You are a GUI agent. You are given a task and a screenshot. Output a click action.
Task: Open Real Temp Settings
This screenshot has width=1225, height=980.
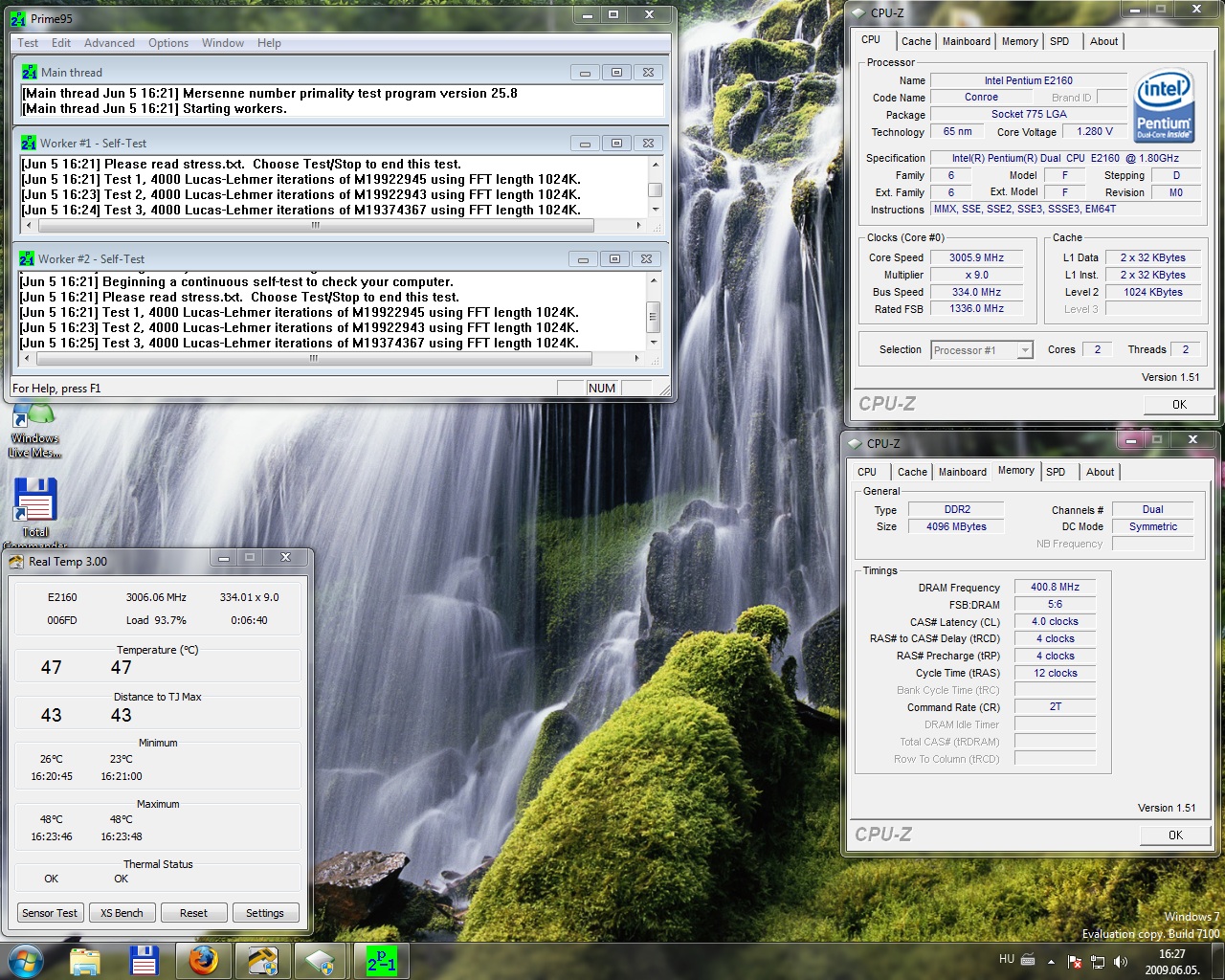(x=265, y=913)
